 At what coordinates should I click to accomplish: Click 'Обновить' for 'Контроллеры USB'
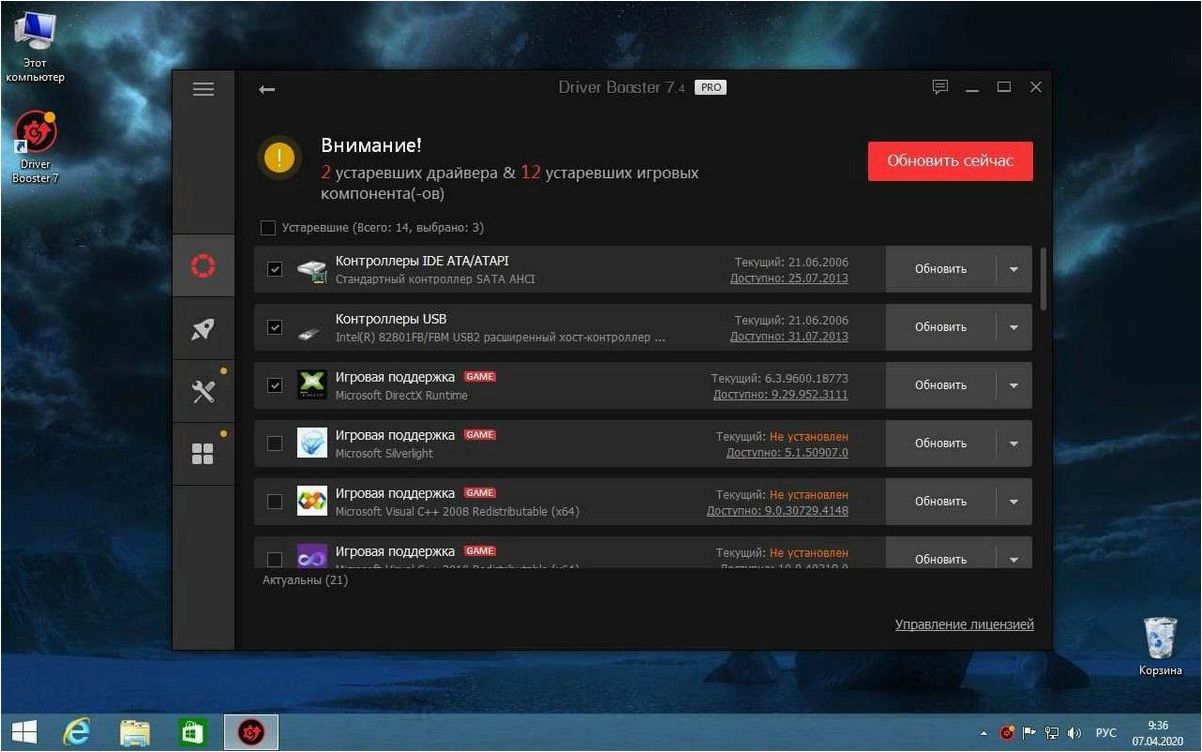[941, 327]
